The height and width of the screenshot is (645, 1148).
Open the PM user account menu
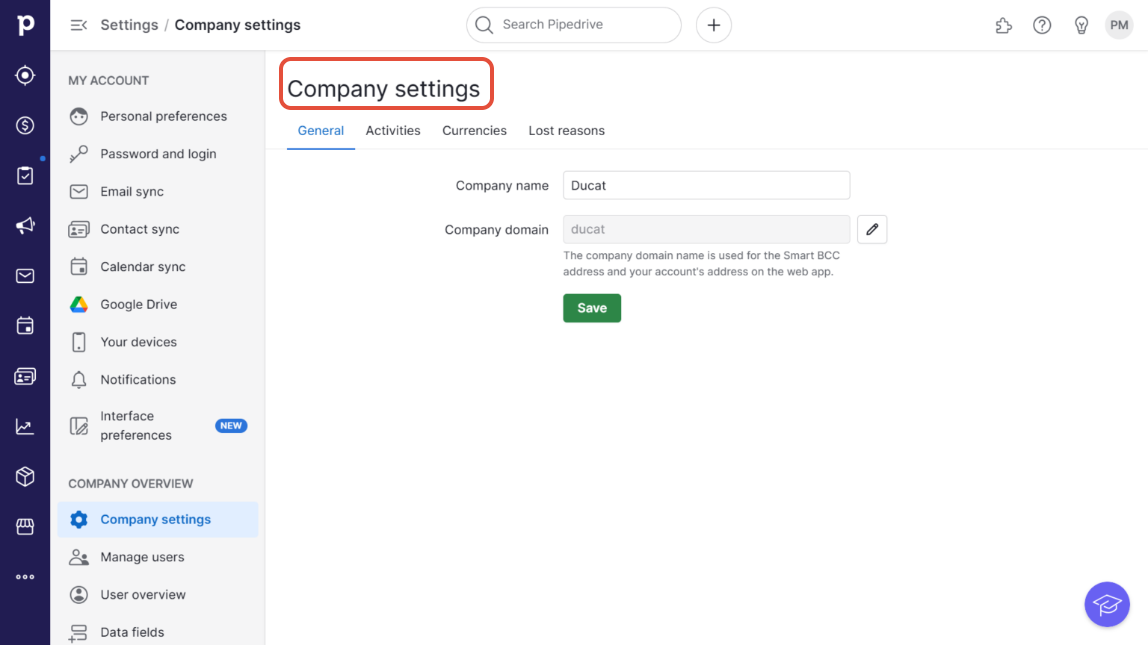pyautogui.click(x=1119, y=25)
